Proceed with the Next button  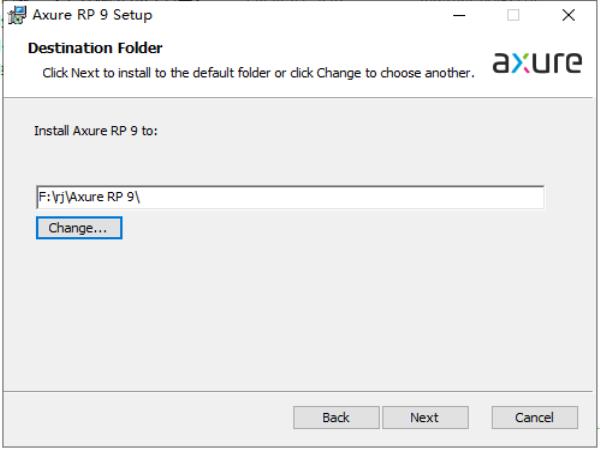tap(425, 417)
